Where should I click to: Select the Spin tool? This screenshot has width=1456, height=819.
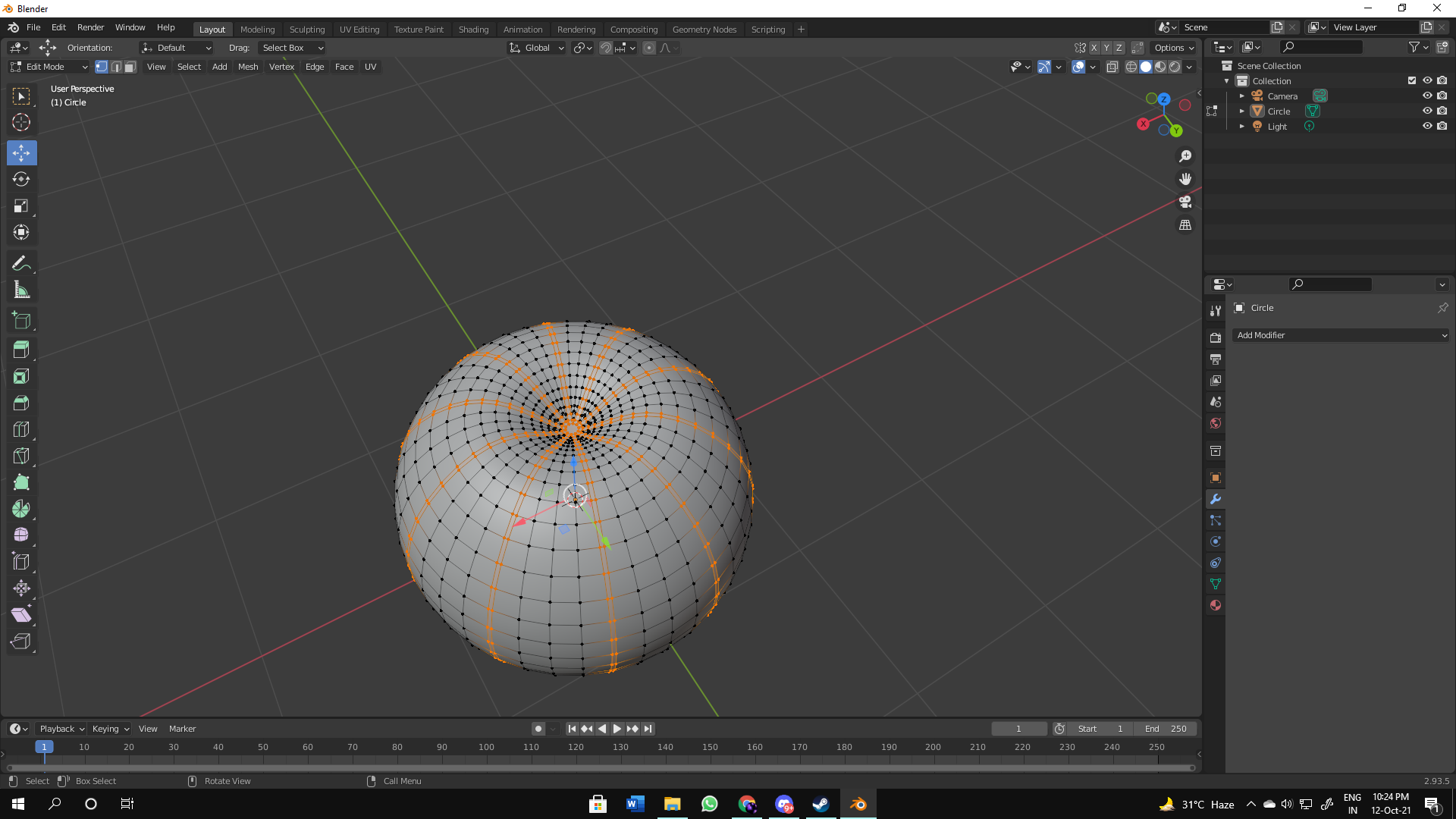point(21,509)
